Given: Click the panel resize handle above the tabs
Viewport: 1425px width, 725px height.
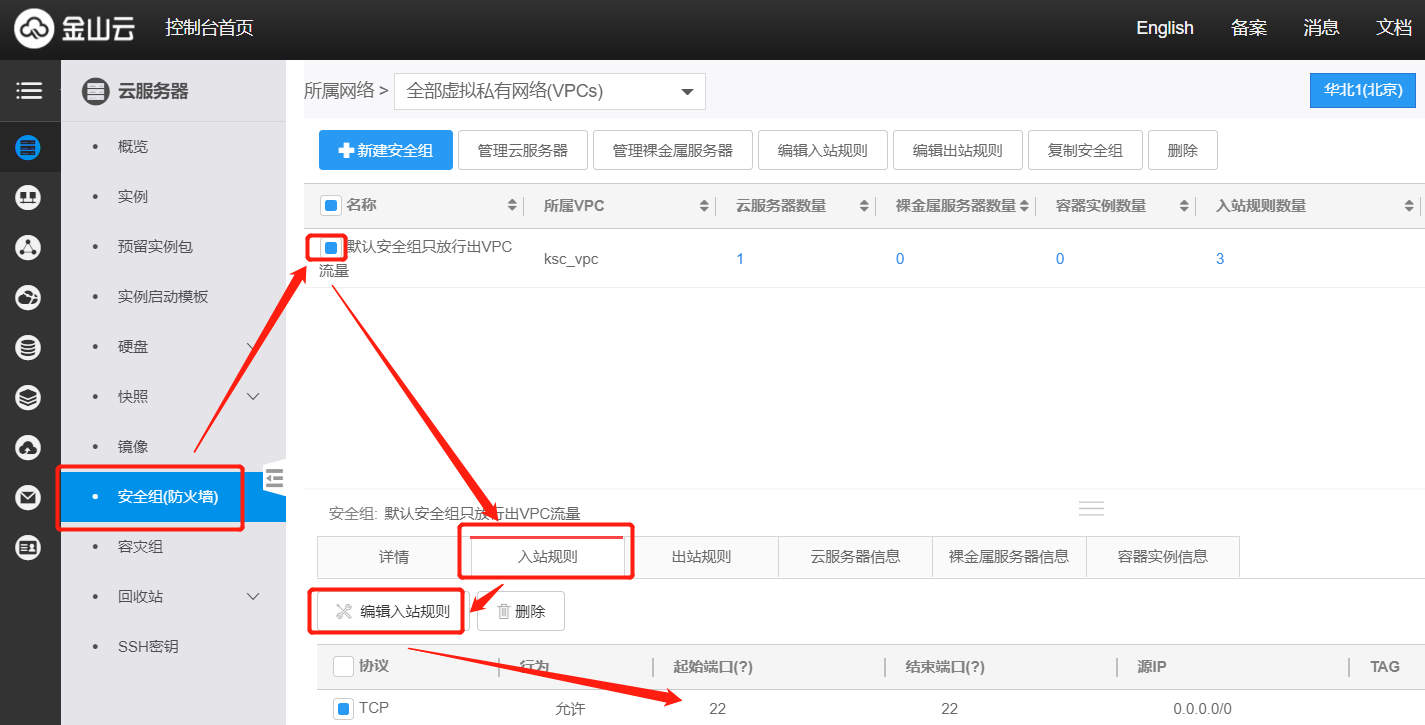Looking at the screenshot, I should point(1091,508).
